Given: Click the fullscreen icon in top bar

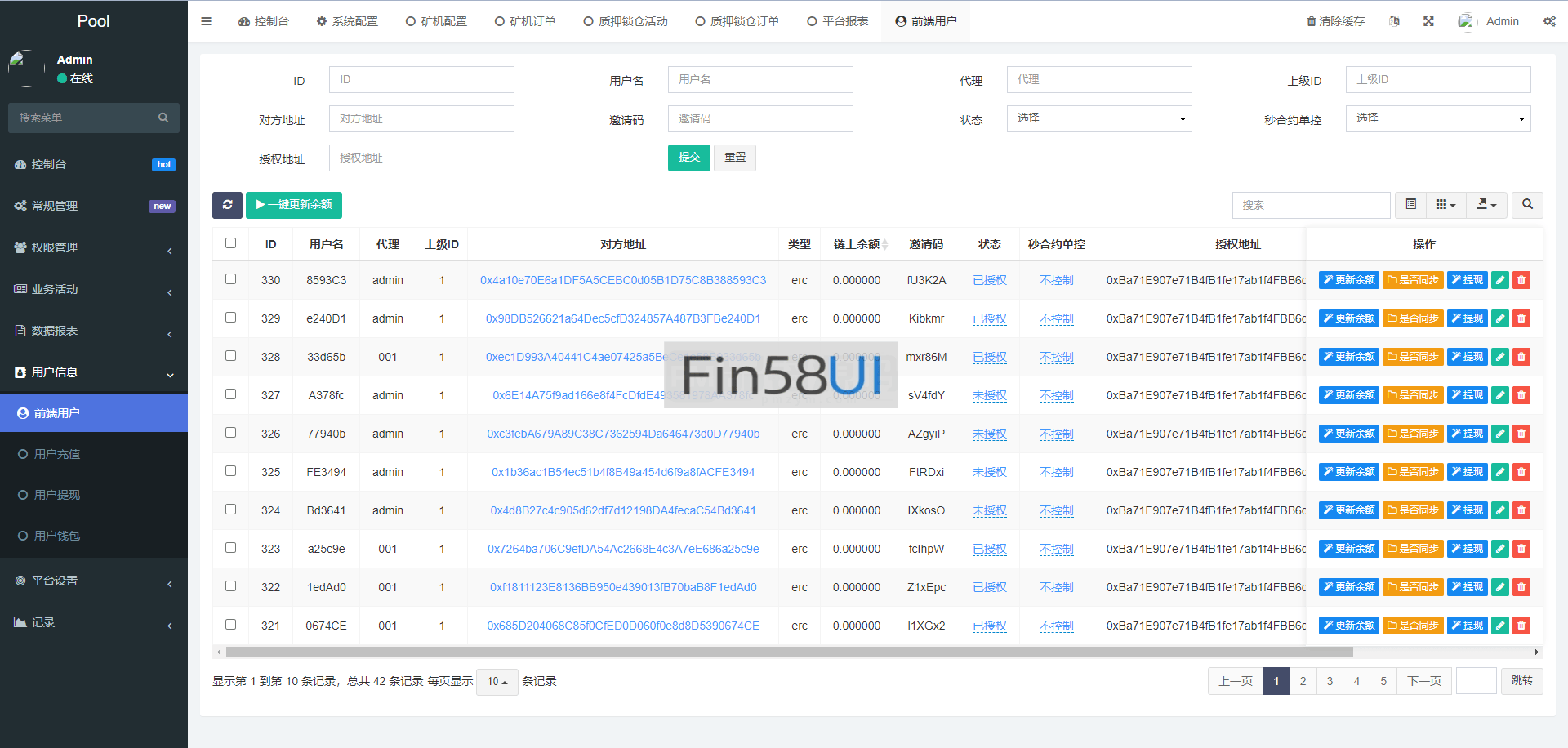Looking at the screenshot, I should 1428,21.
